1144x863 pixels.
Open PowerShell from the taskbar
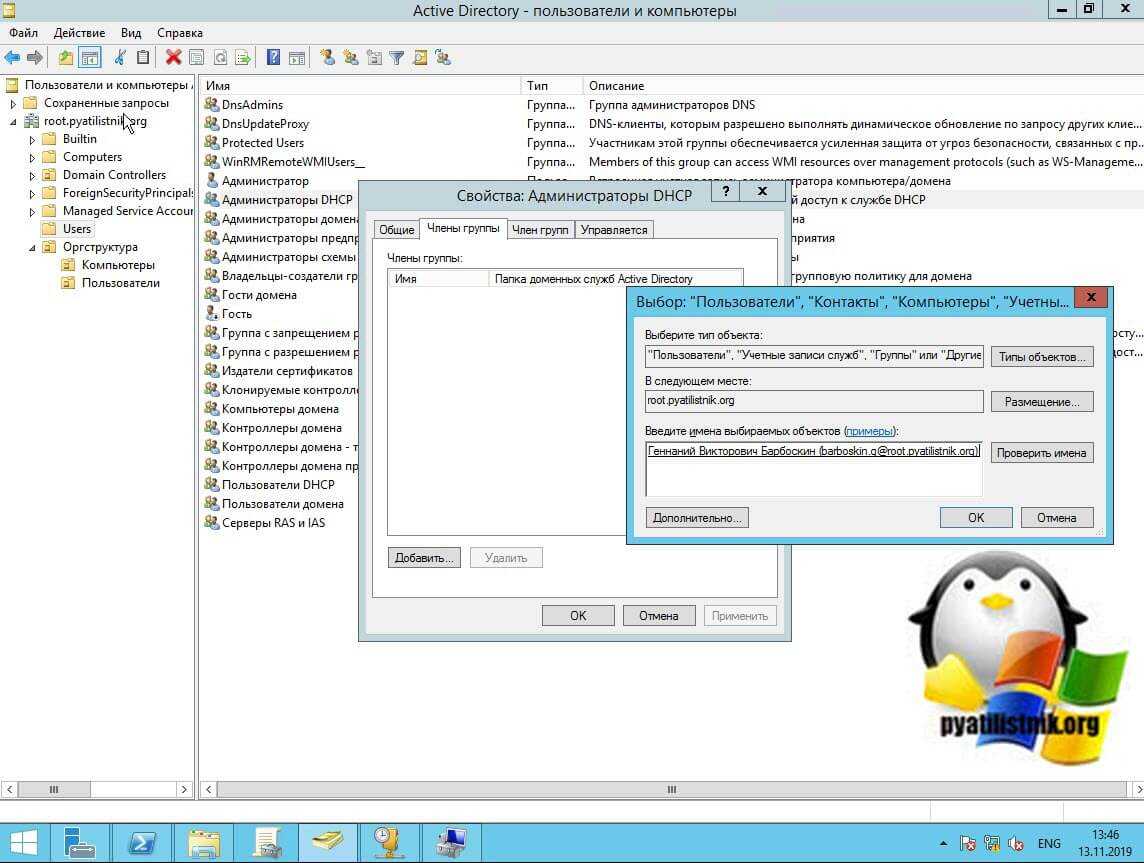[x=140, y=841]
